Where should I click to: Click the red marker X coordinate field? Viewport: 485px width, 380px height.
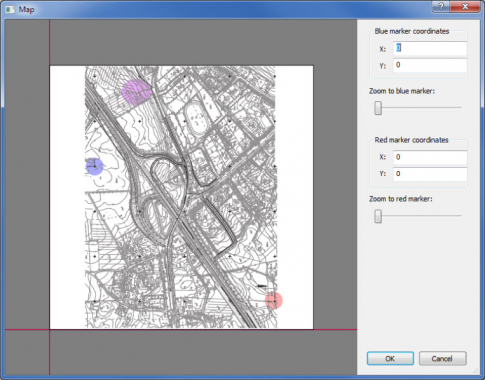coord(430,157)
